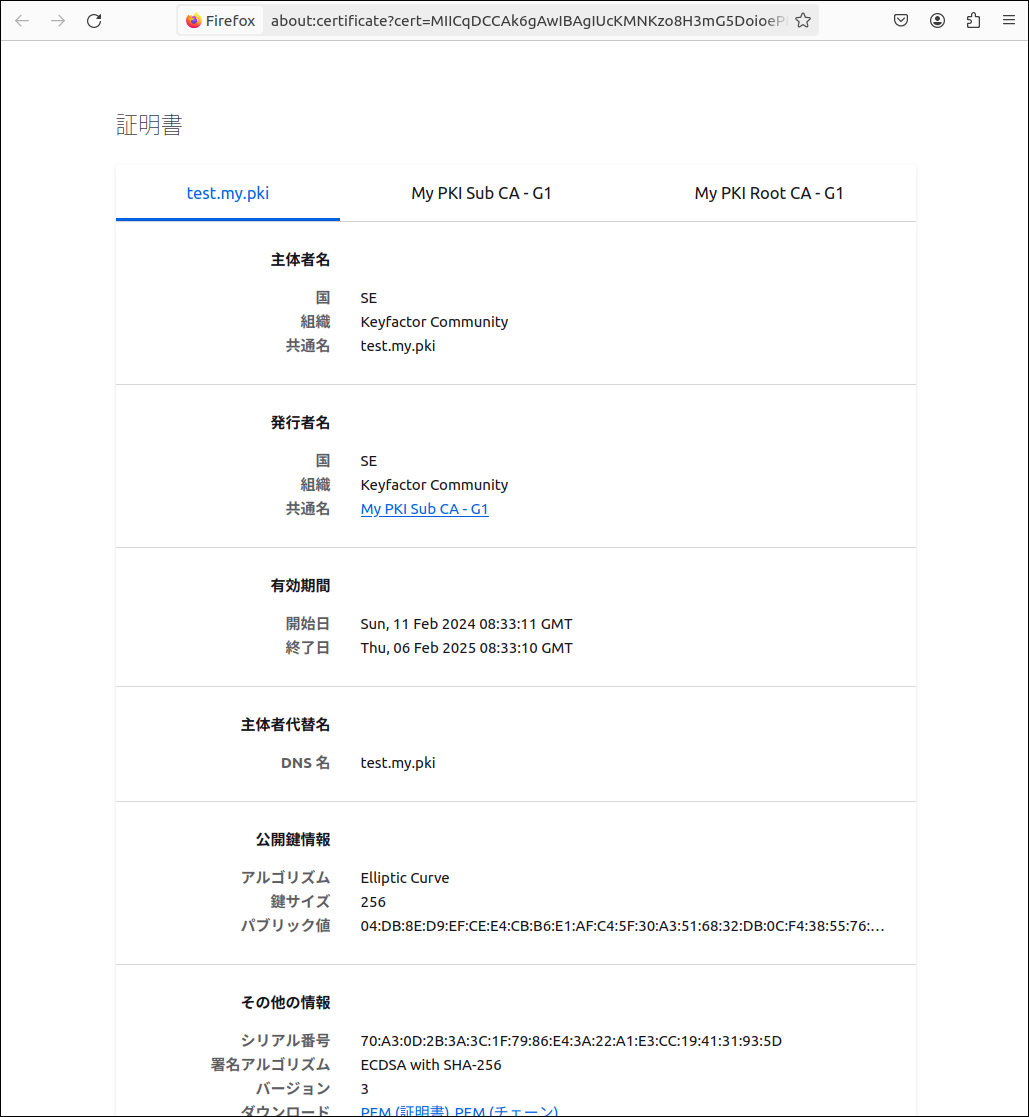Switch to the My PKI Sub CA - G1 tab
The image size is (1029, 1117).
(481, 193)
